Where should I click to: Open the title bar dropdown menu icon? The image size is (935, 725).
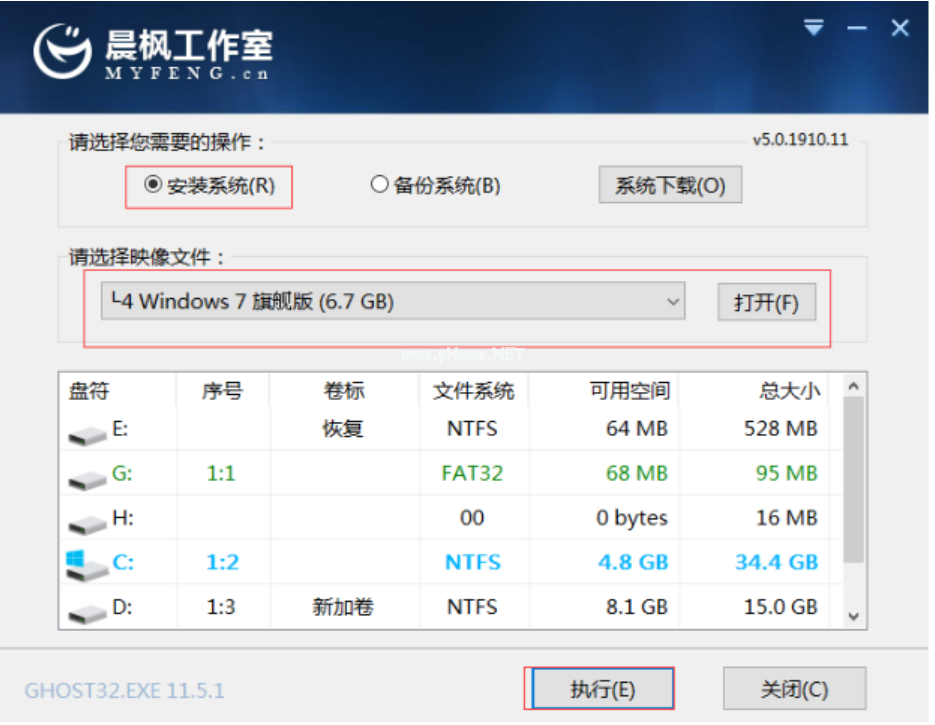(x=814, y=29)
